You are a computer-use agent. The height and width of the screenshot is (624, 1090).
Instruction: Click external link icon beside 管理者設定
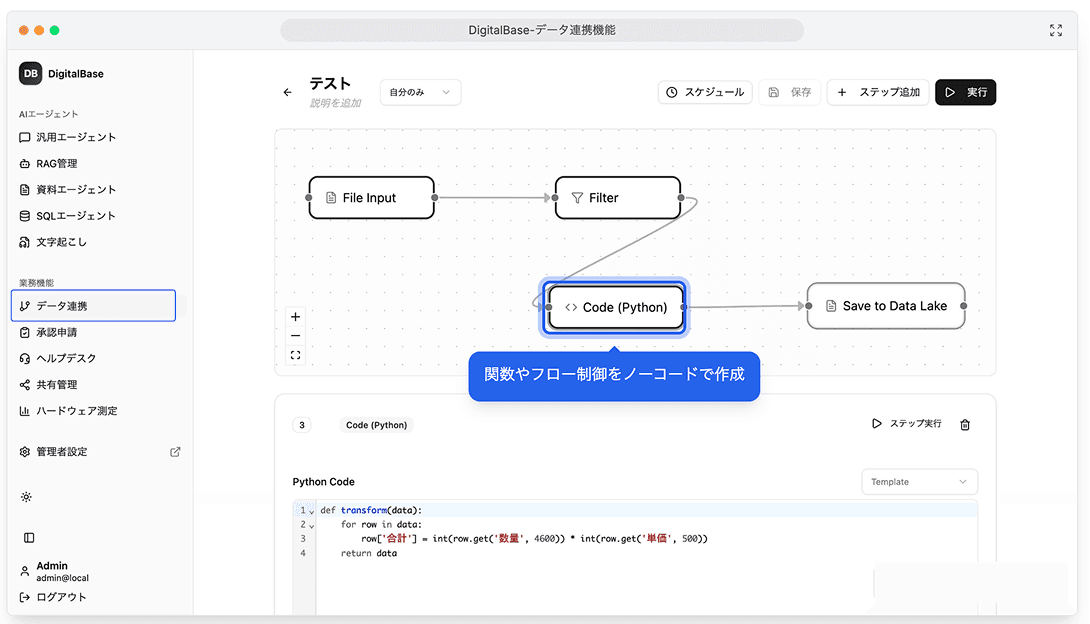click(175, 452)
